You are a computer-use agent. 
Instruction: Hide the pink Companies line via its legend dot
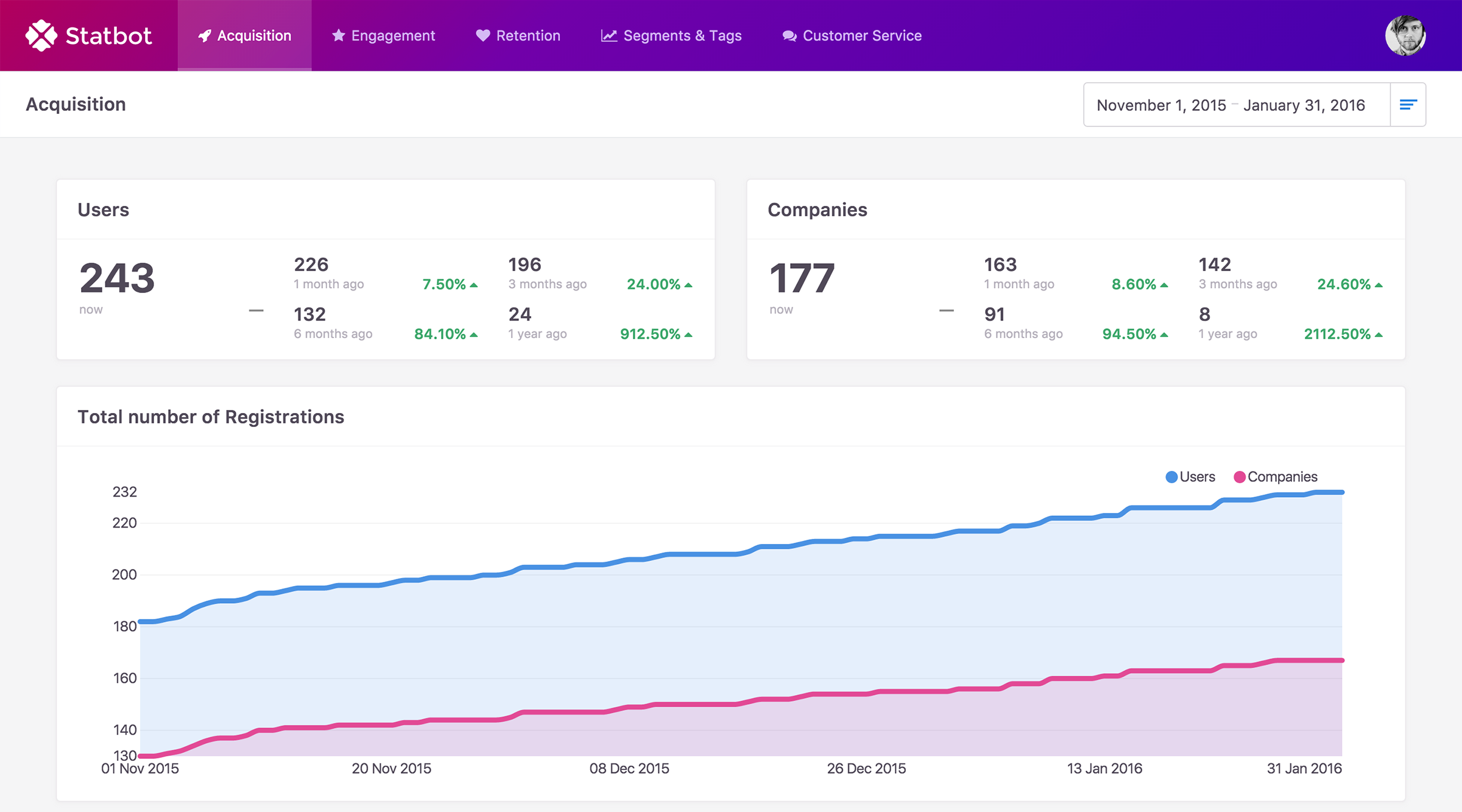tap(1238, 476)
